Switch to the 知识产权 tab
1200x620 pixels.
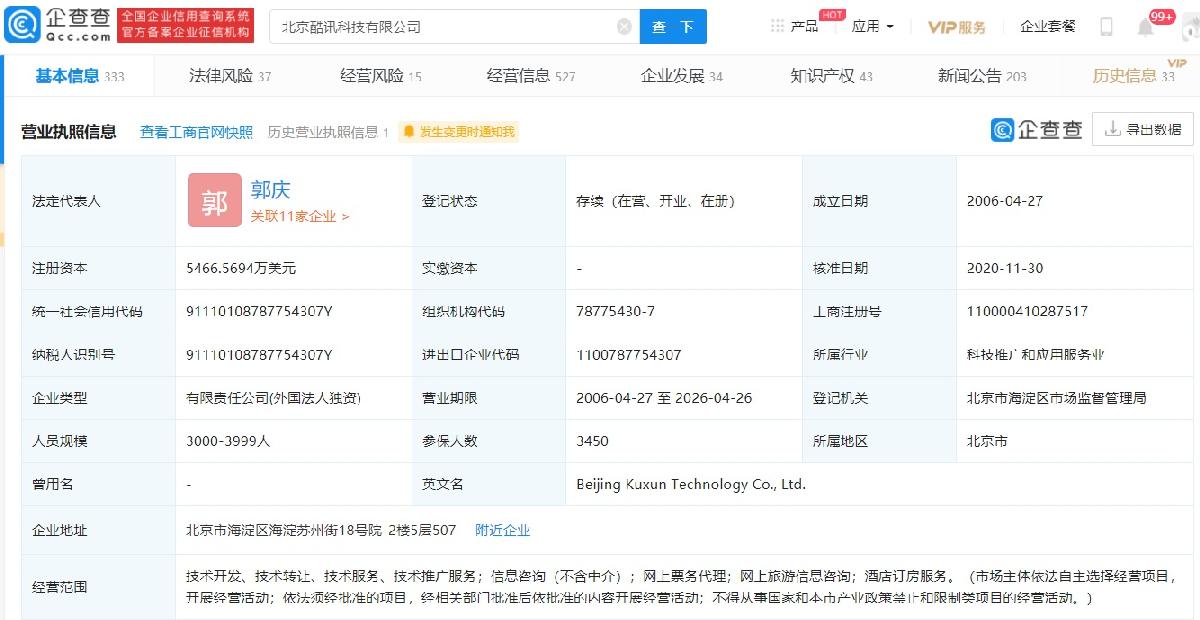(831, 76)
